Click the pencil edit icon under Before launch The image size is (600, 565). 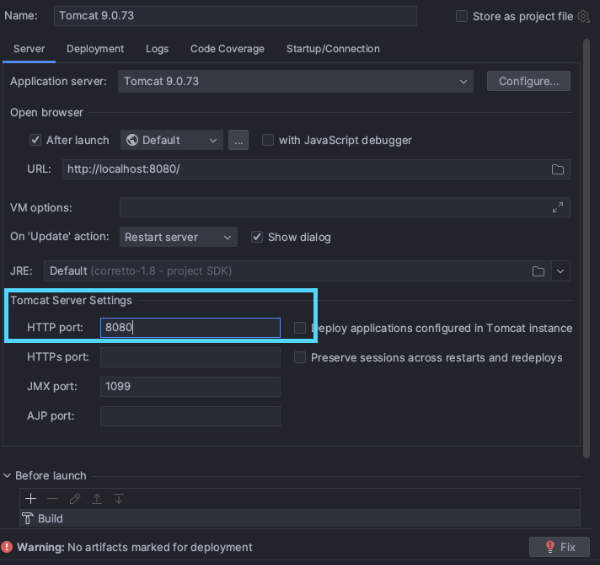75,499
